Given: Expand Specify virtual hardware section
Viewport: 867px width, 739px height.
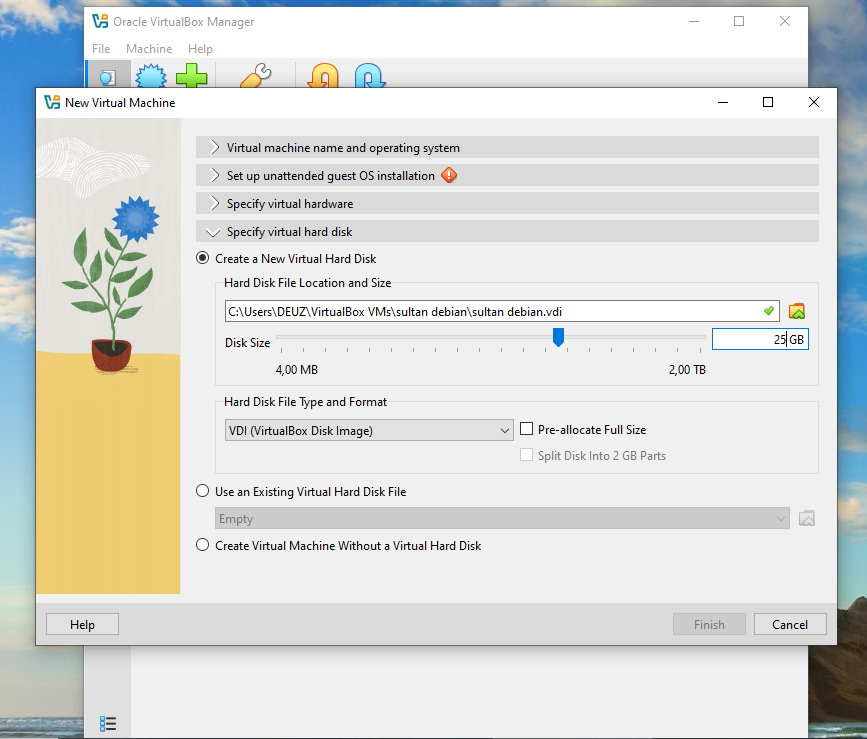Looking at the screenshot, I should pyautogui.click(x=507, y=203).
